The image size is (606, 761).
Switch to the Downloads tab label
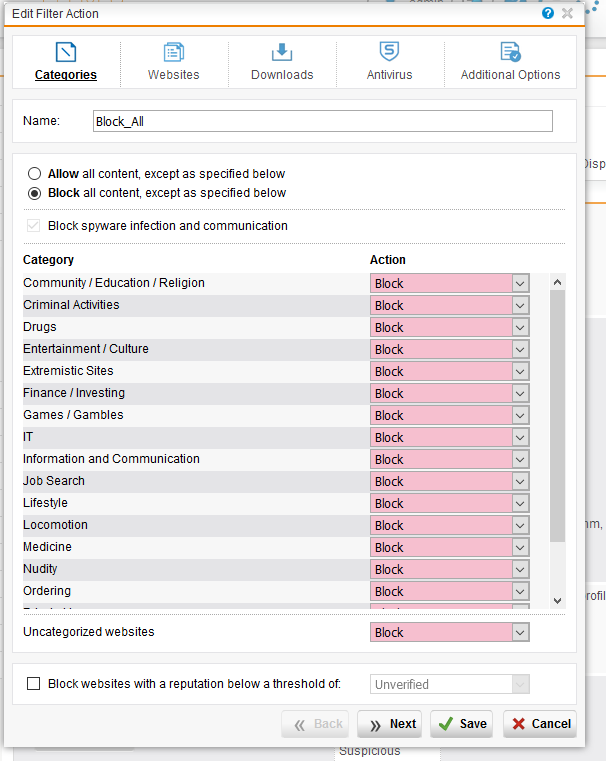282,75
